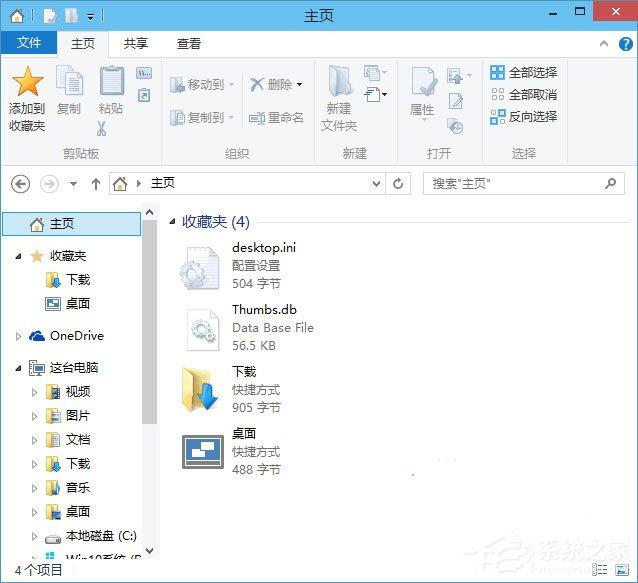
Task: Open the quick access toolbar customize dropdown
Action: [x=90, y=17]
